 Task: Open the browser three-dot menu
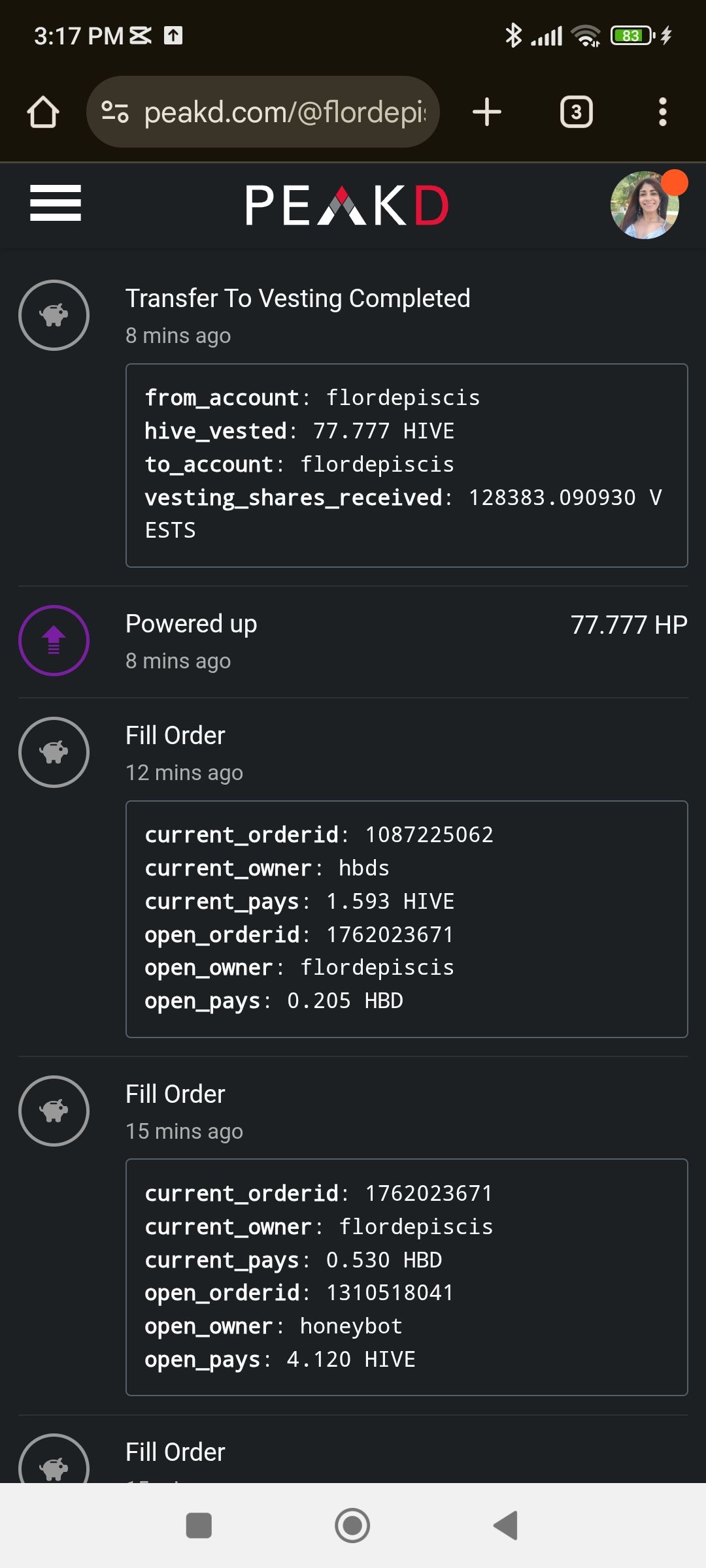pyautogui.click(x=662, y=112)
